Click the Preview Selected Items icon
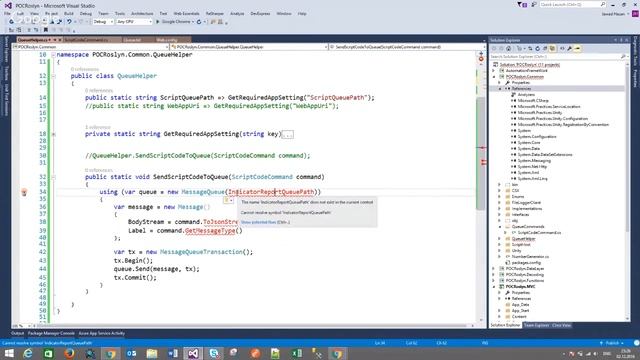Viewport: 640px width, 360px height. 578,49
